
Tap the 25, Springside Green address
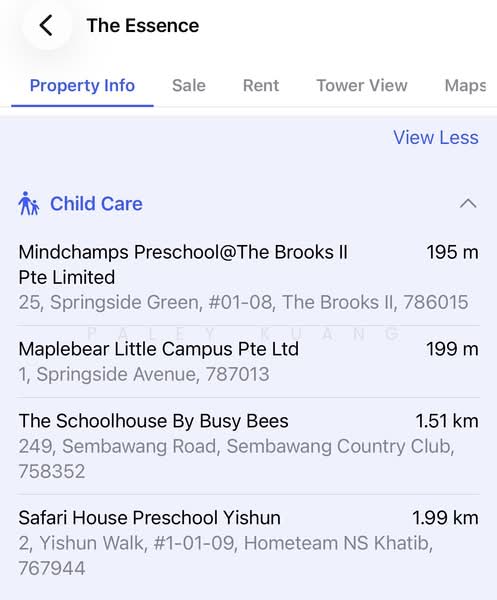coord(243,302)
